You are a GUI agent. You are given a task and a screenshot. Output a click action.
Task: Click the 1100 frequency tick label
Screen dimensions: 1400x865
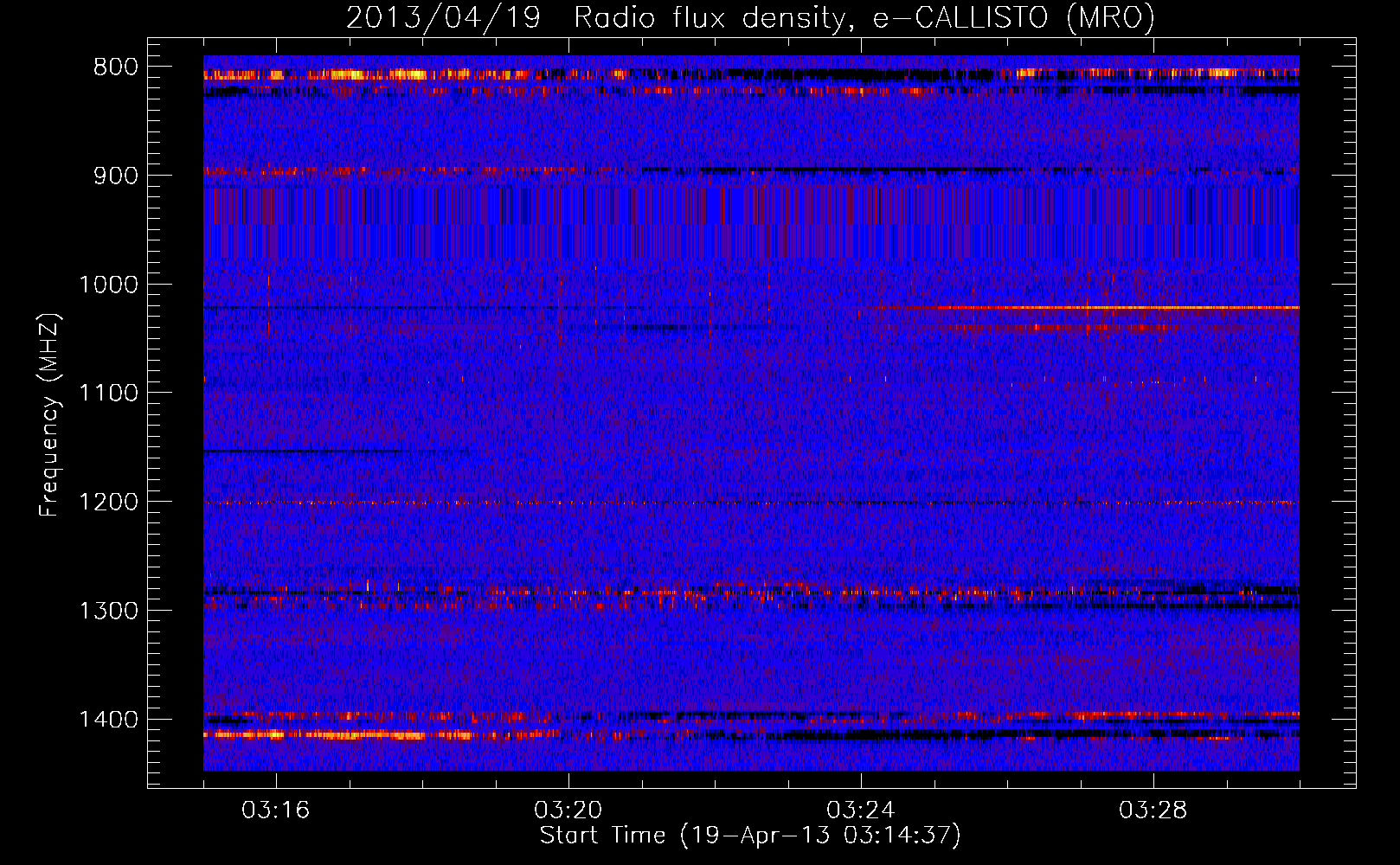point(108,394)
